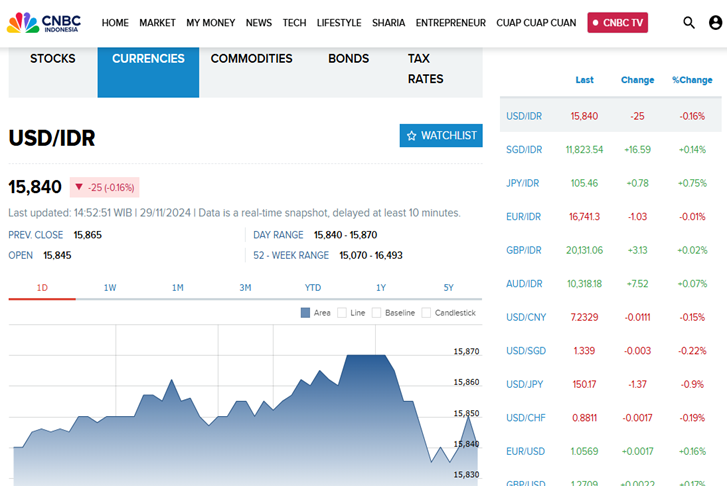Click the WATCHLIST star button

tap(440, 135)
